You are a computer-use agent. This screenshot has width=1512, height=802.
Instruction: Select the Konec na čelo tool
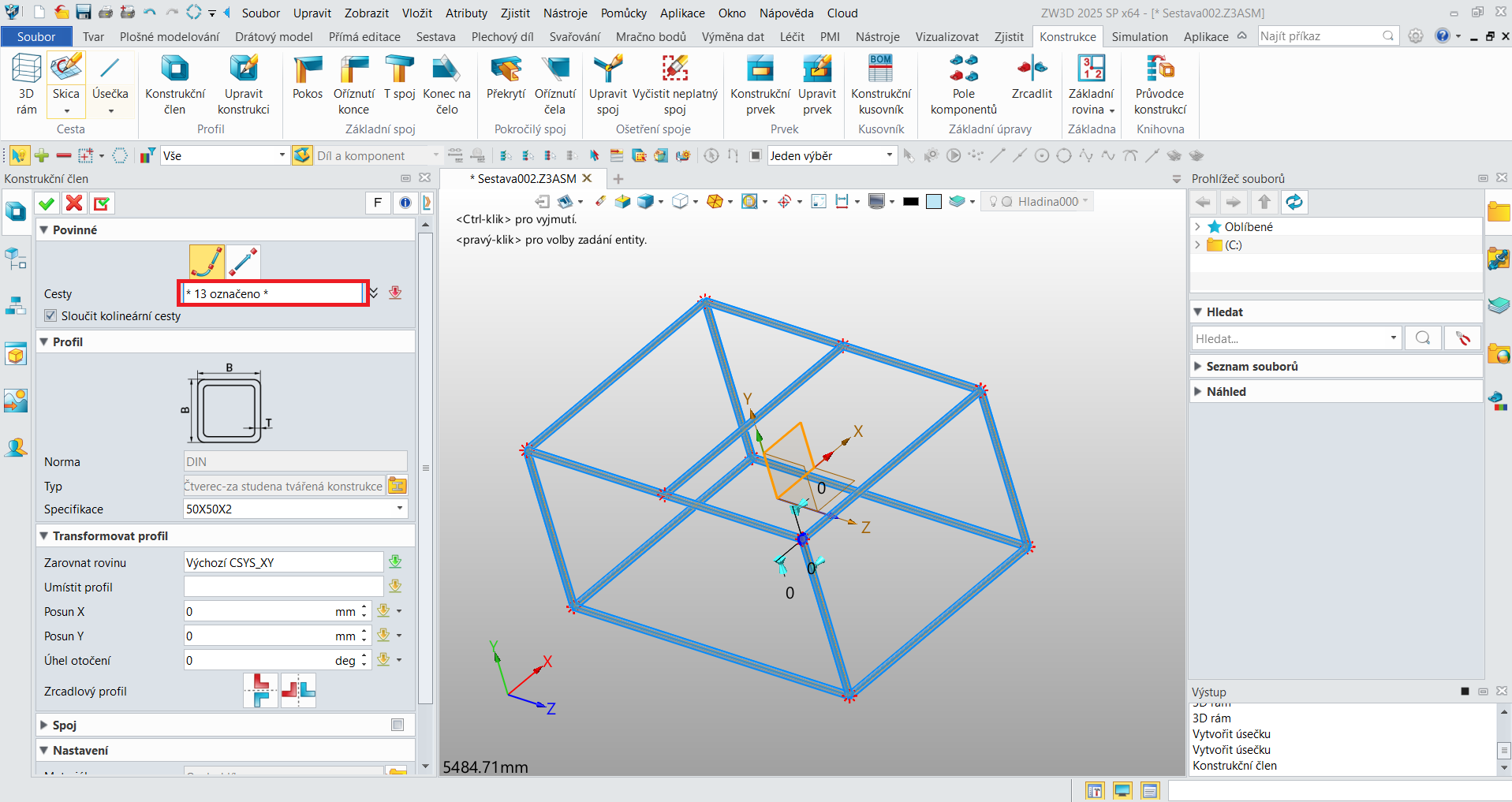click(x=446, y=69)
